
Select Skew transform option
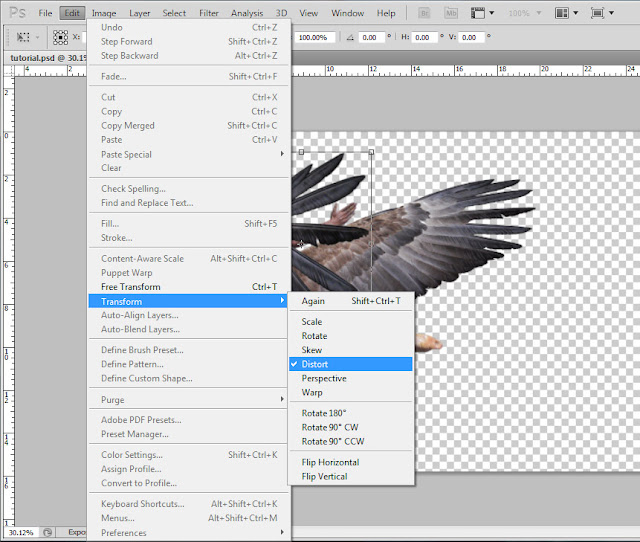coord(350,350)
